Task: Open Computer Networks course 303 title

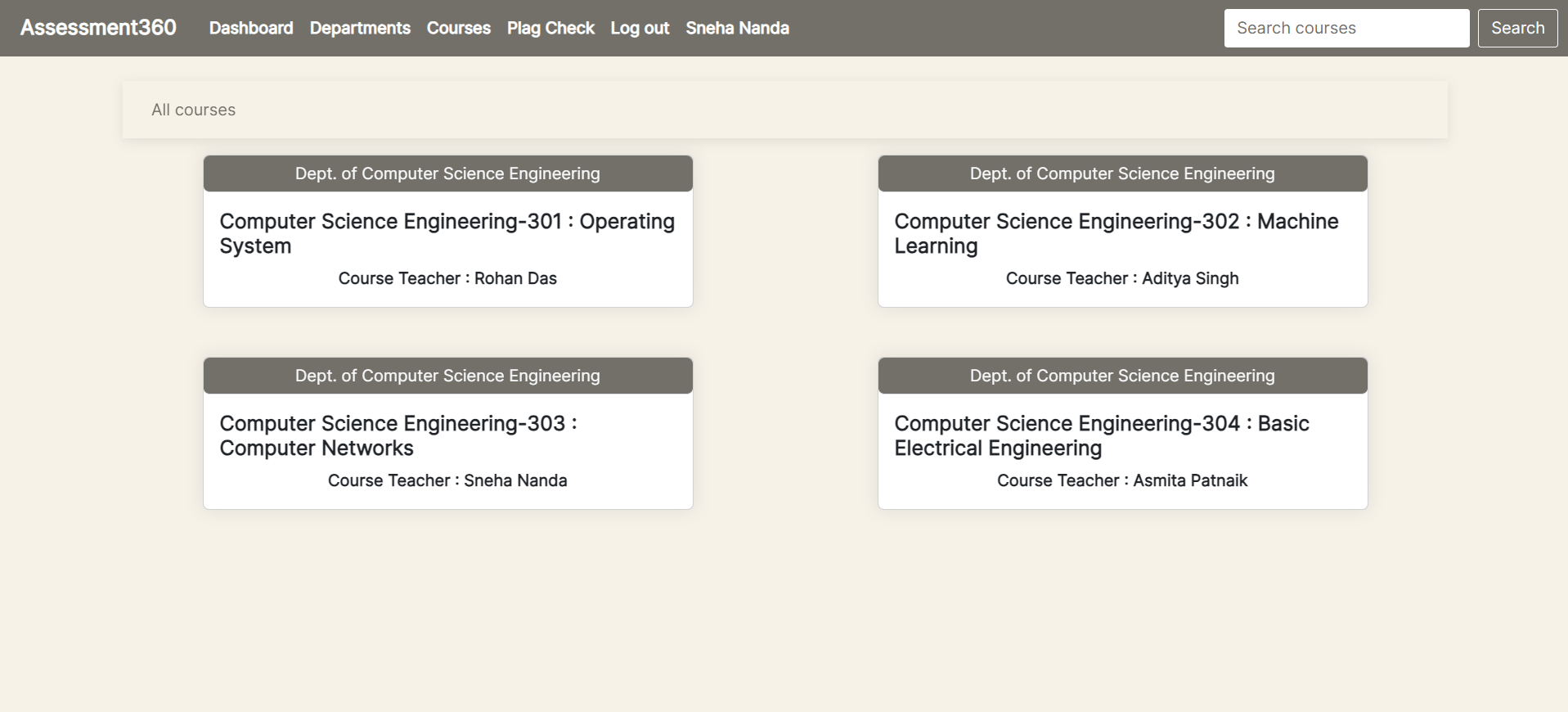Action: [398, 436]
